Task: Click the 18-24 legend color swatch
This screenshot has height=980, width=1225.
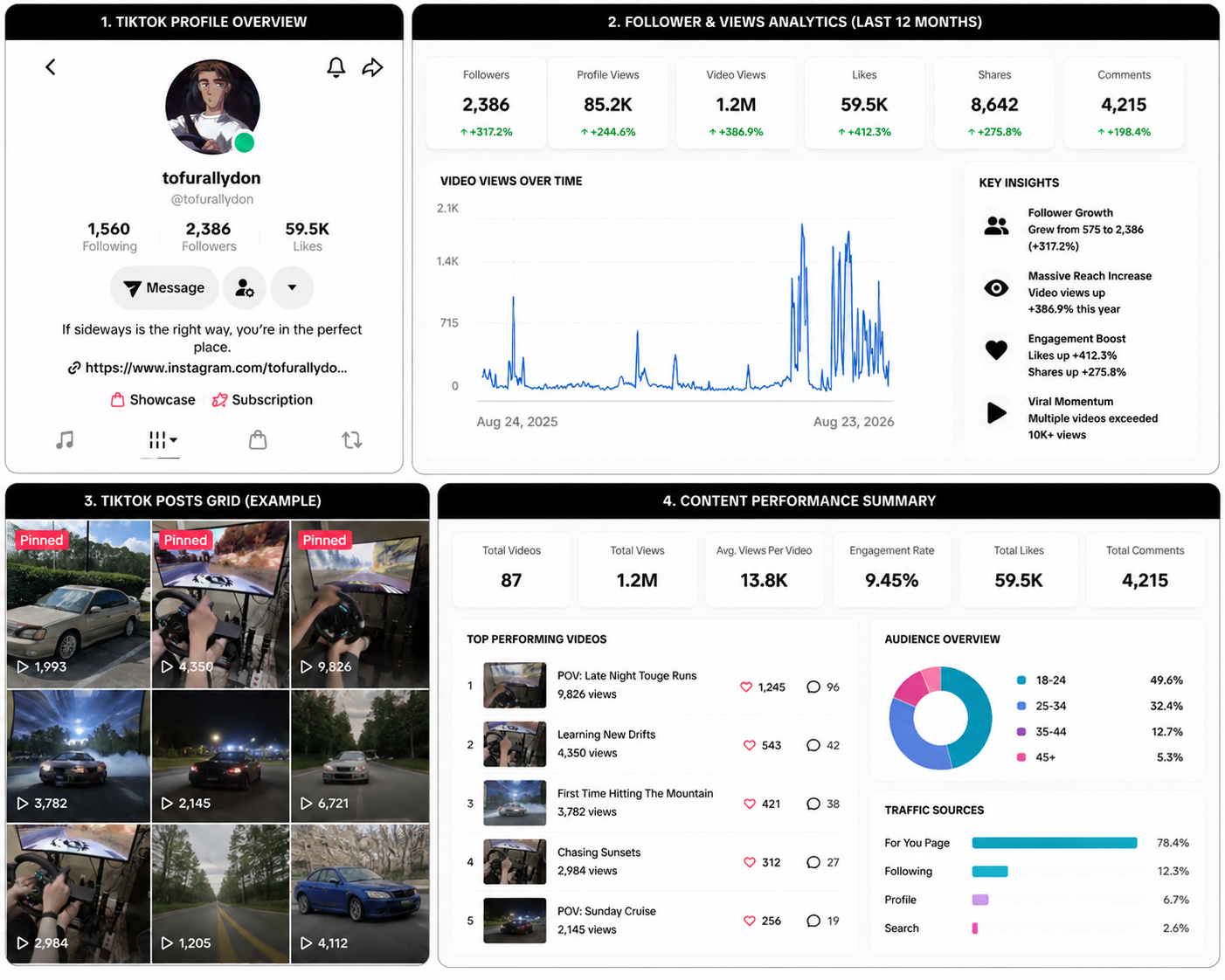Action: click(x=1021, y=680)
